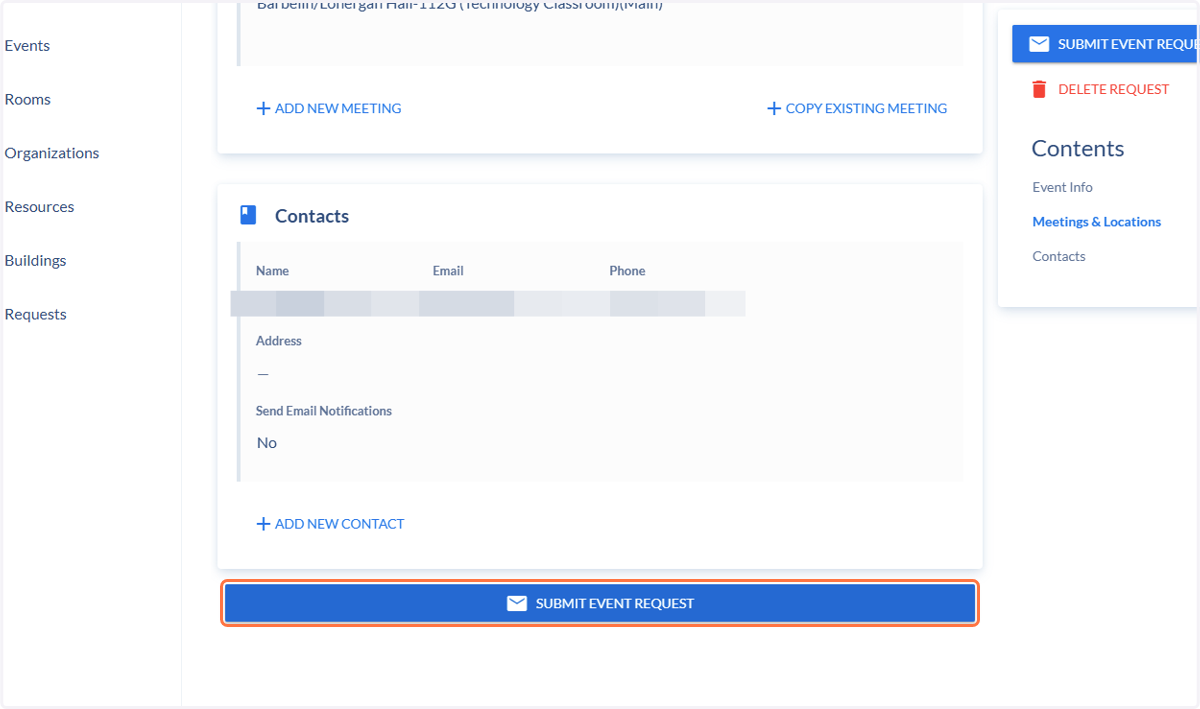
Task: Jump to Meetings & Locations in Contents
Action: coord(1097,222)
